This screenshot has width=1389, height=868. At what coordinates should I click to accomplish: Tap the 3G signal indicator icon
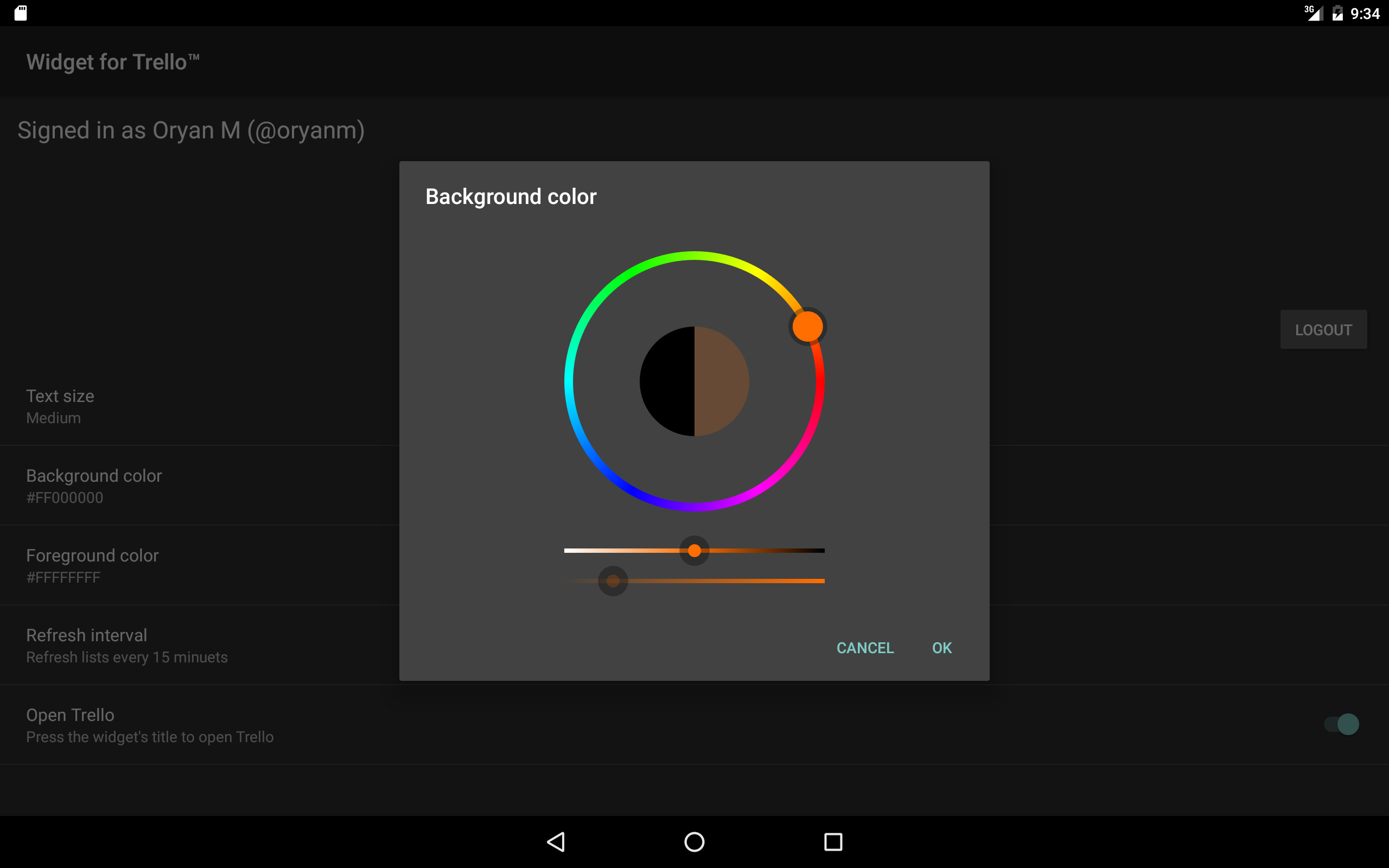pos(1313,12)
